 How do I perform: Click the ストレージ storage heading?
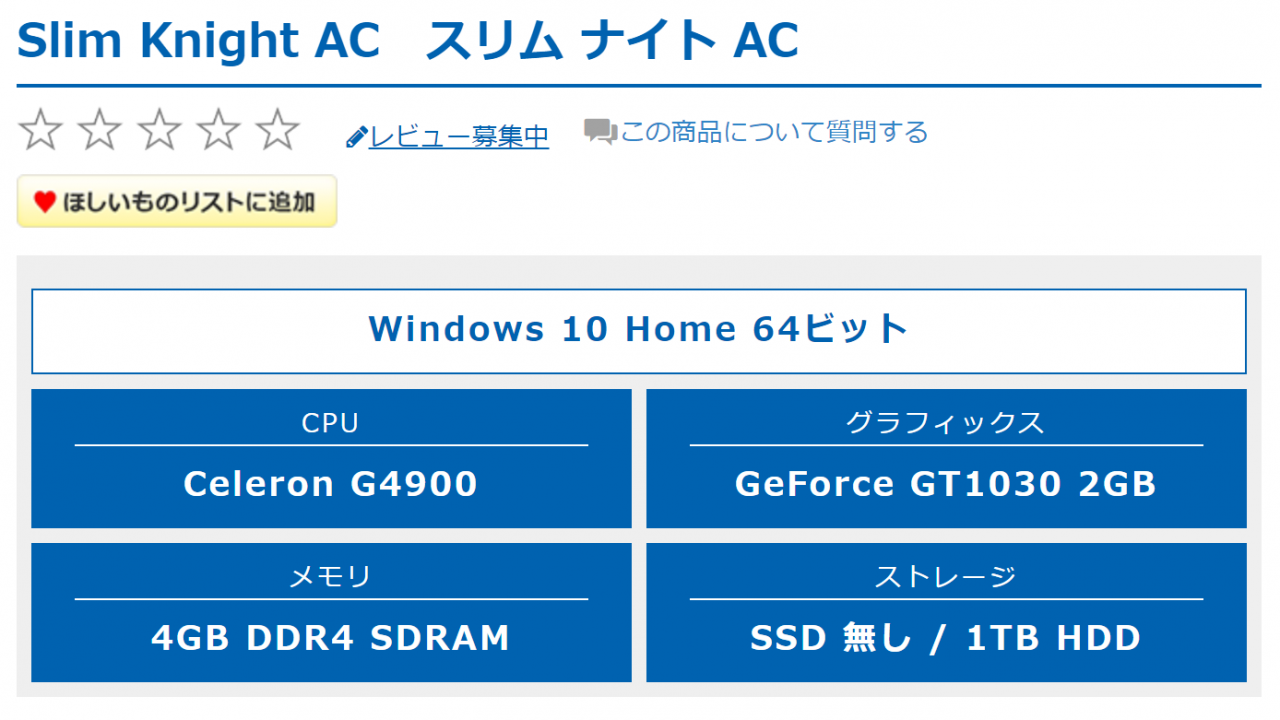[946, 577]
